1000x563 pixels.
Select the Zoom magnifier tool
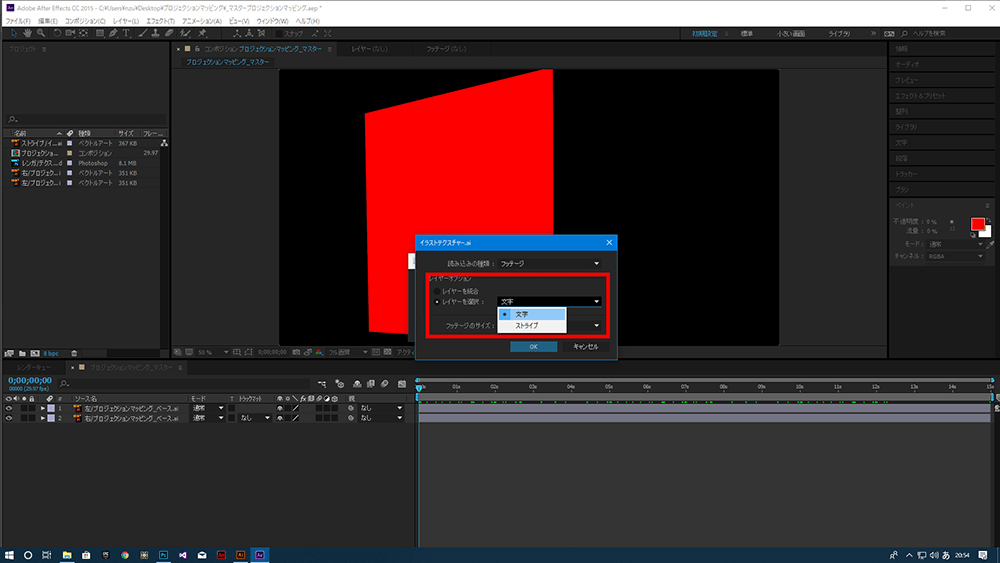(x=40, y=33)
